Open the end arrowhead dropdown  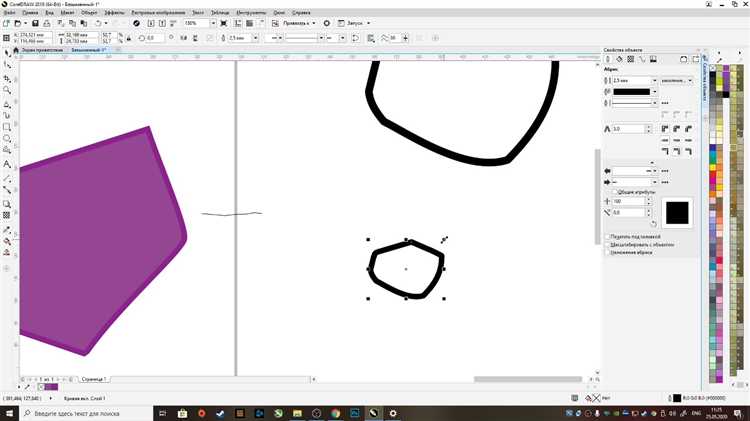pyautogui.click(x=654, y=182)
